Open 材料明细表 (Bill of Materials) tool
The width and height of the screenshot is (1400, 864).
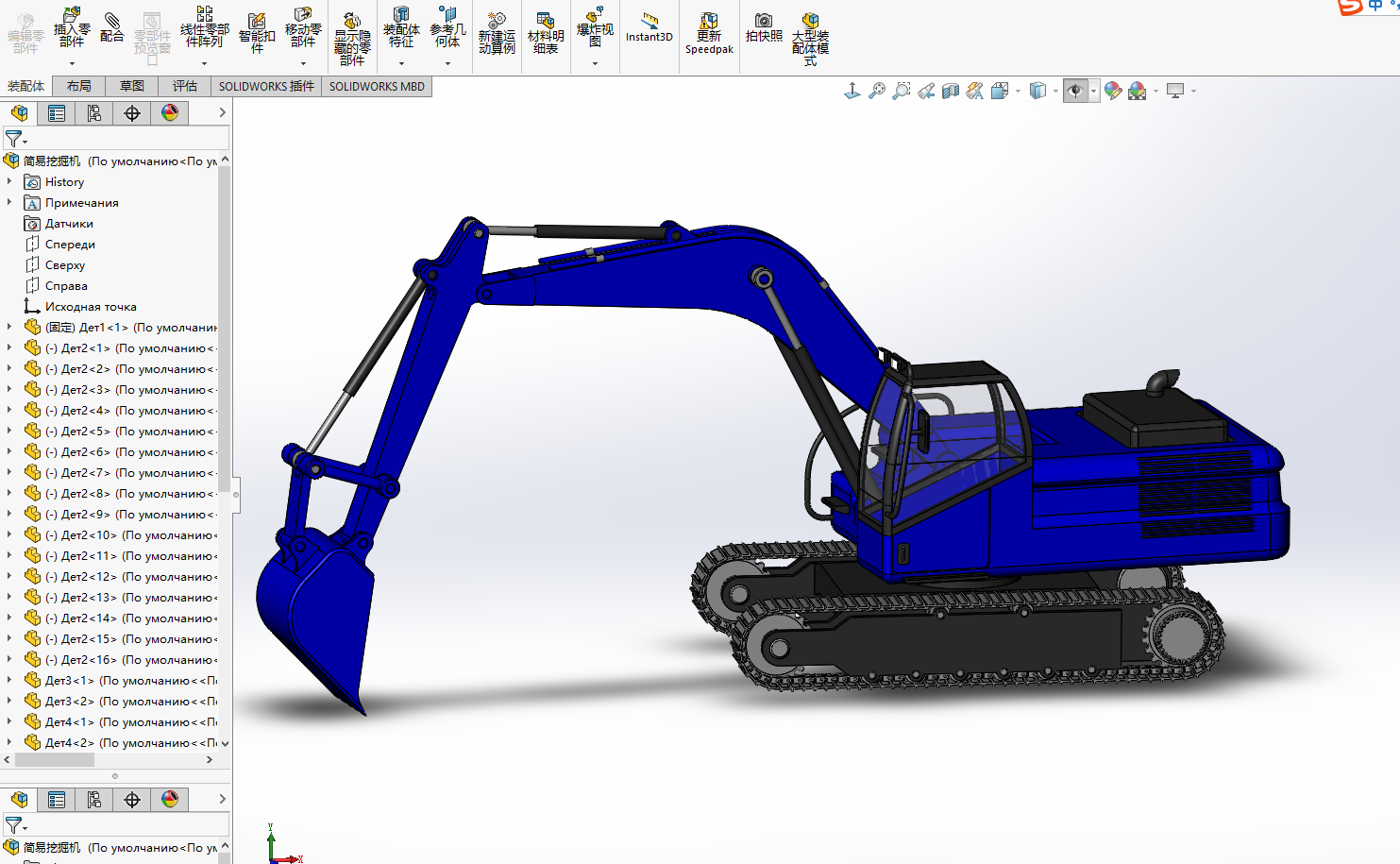tap(546, 33)
